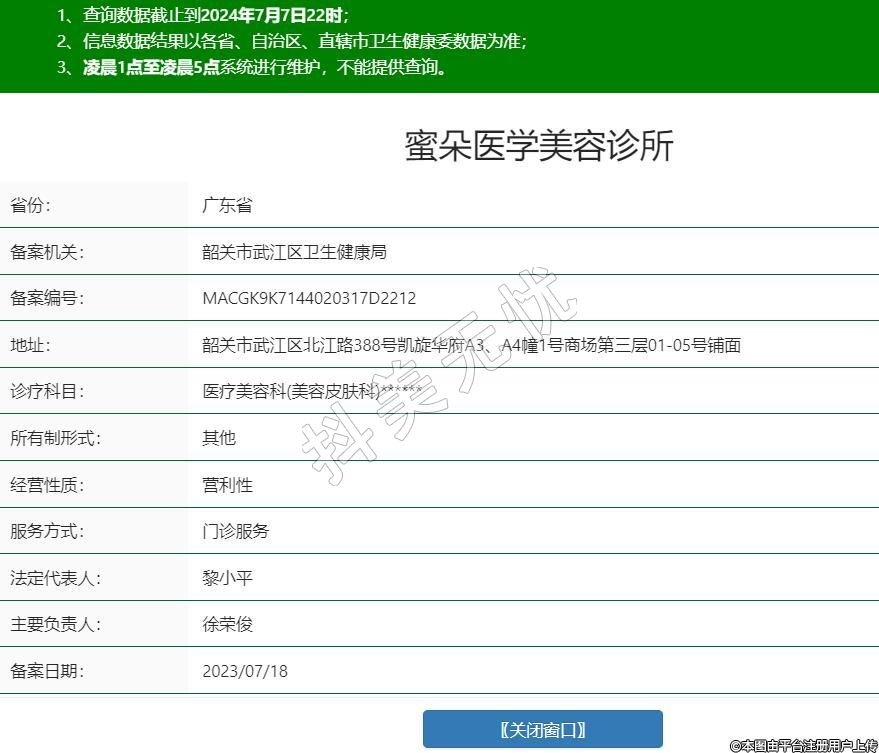Viewport: 879px width, 753px height.
Task: Click the 诊疗科目 row label
Action: [x=47, y=392]
